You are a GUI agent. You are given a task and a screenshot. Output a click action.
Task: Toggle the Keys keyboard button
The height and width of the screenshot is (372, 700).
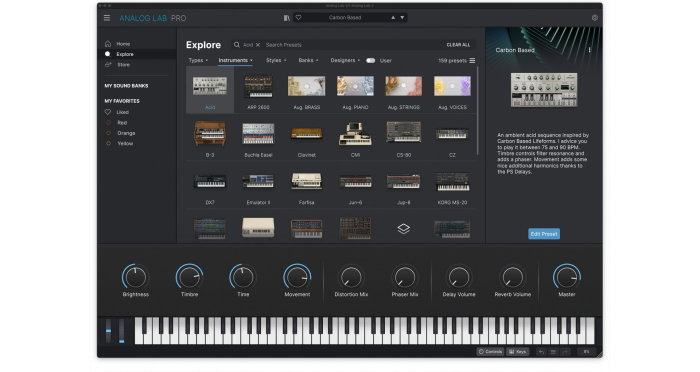tap(518, 352)
